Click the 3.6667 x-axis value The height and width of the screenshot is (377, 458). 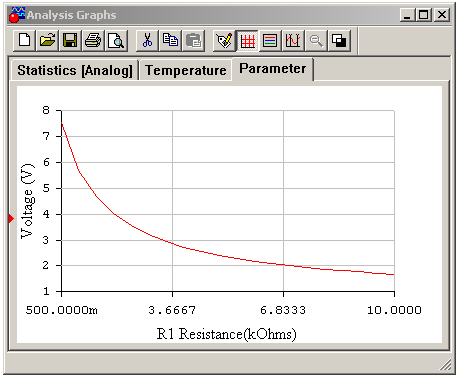(172, 310)
